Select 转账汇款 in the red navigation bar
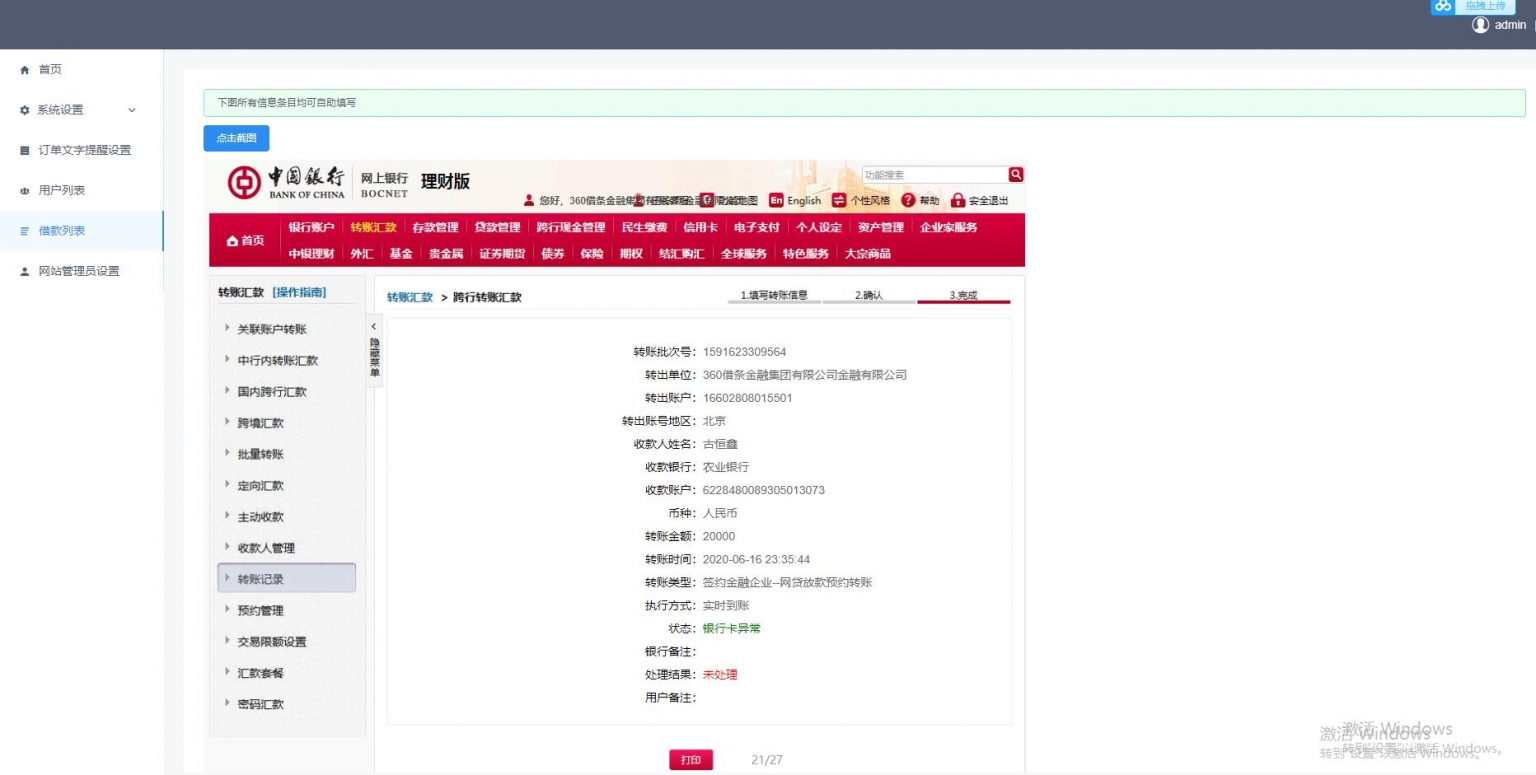Image resolution: width=1536 pixels, height=775 pixels. point(373,227)
